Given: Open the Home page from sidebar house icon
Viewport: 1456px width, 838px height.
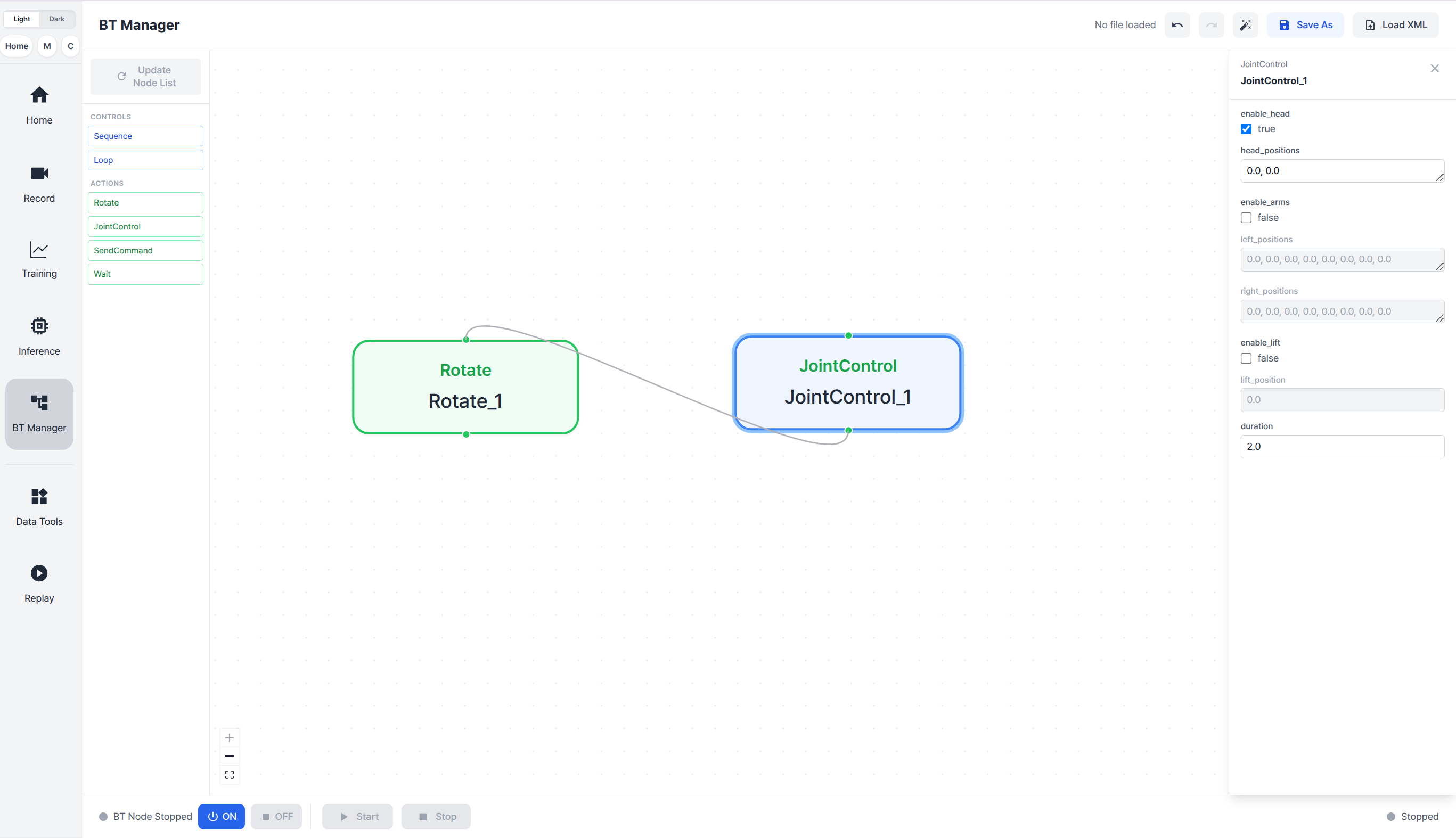Looking at the screenshot, I should coord(39,105).
